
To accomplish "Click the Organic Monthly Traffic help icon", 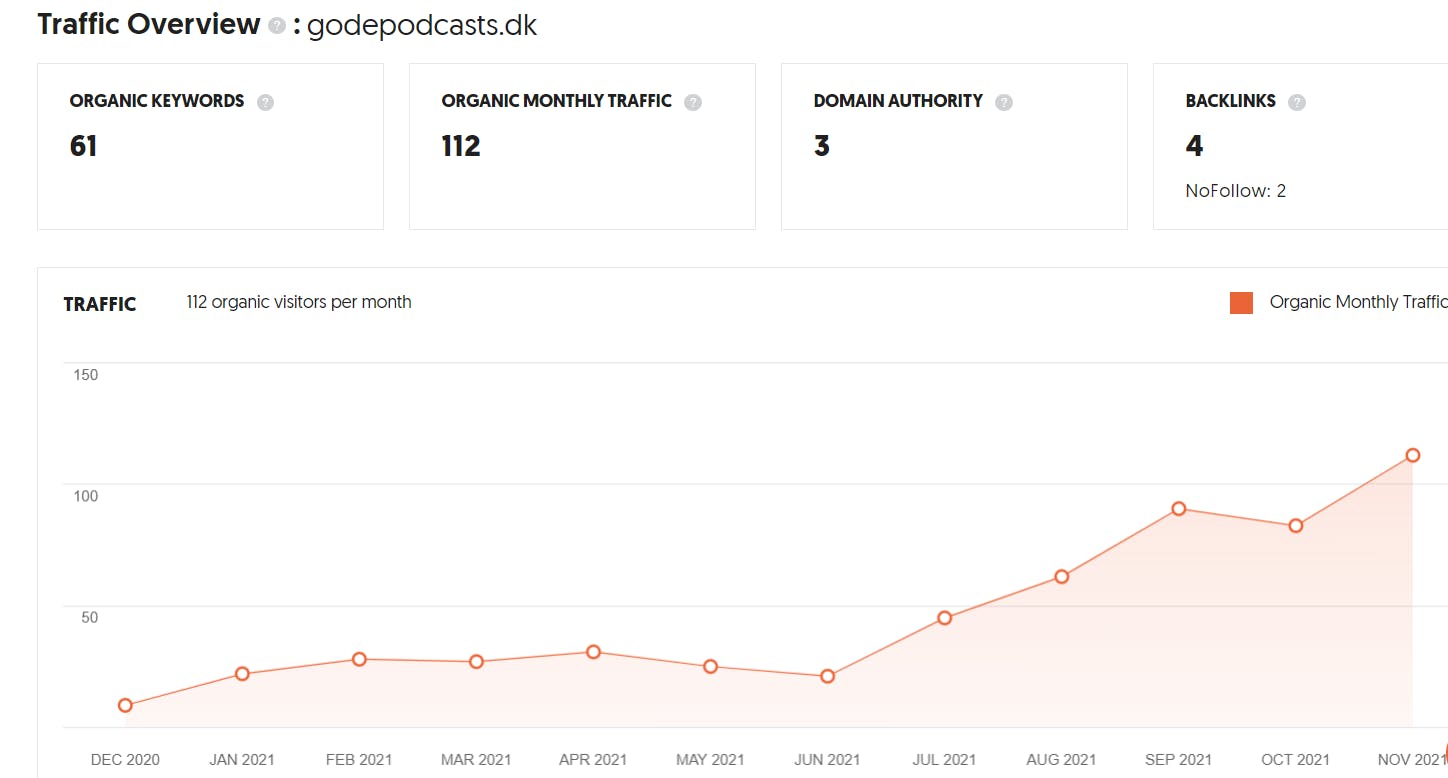I will [693, 102].
